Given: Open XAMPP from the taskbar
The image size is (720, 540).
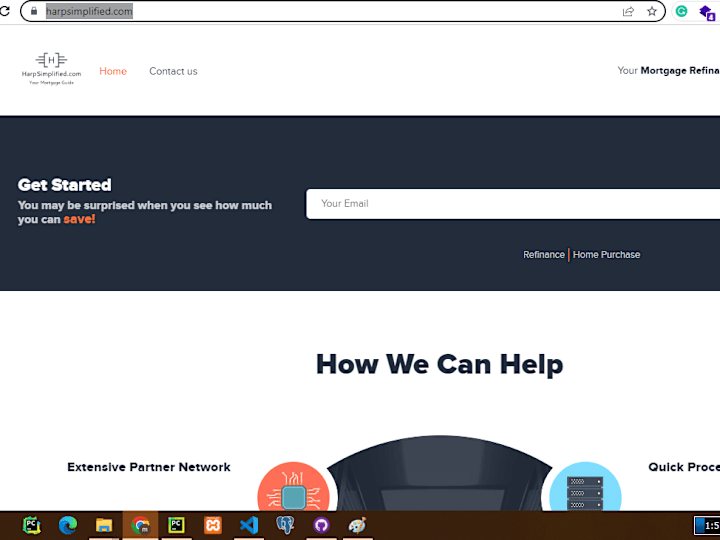Looking at the screenshot, I should [213, 525].
